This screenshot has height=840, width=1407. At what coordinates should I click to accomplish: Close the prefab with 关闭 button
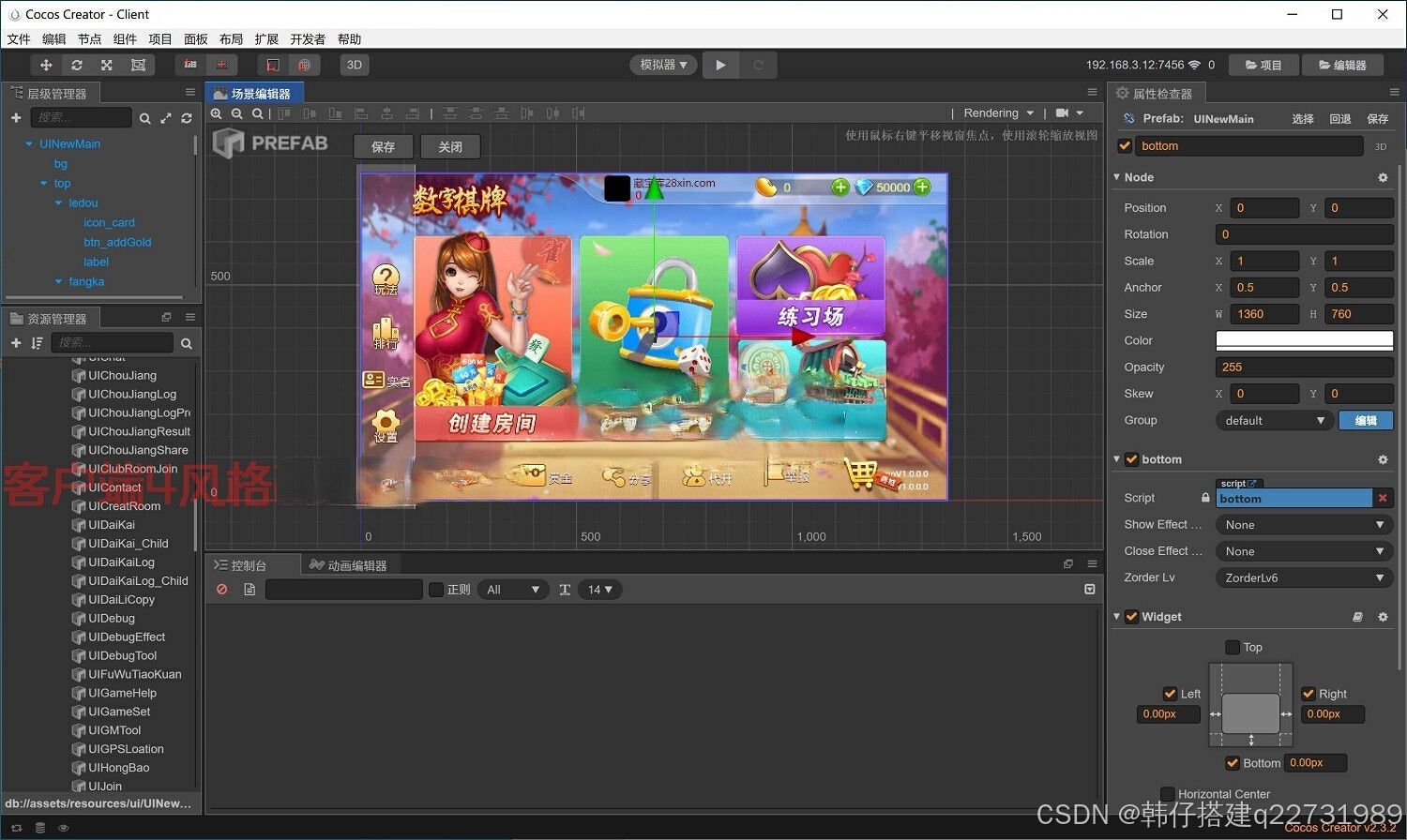(x=450, y=146)
